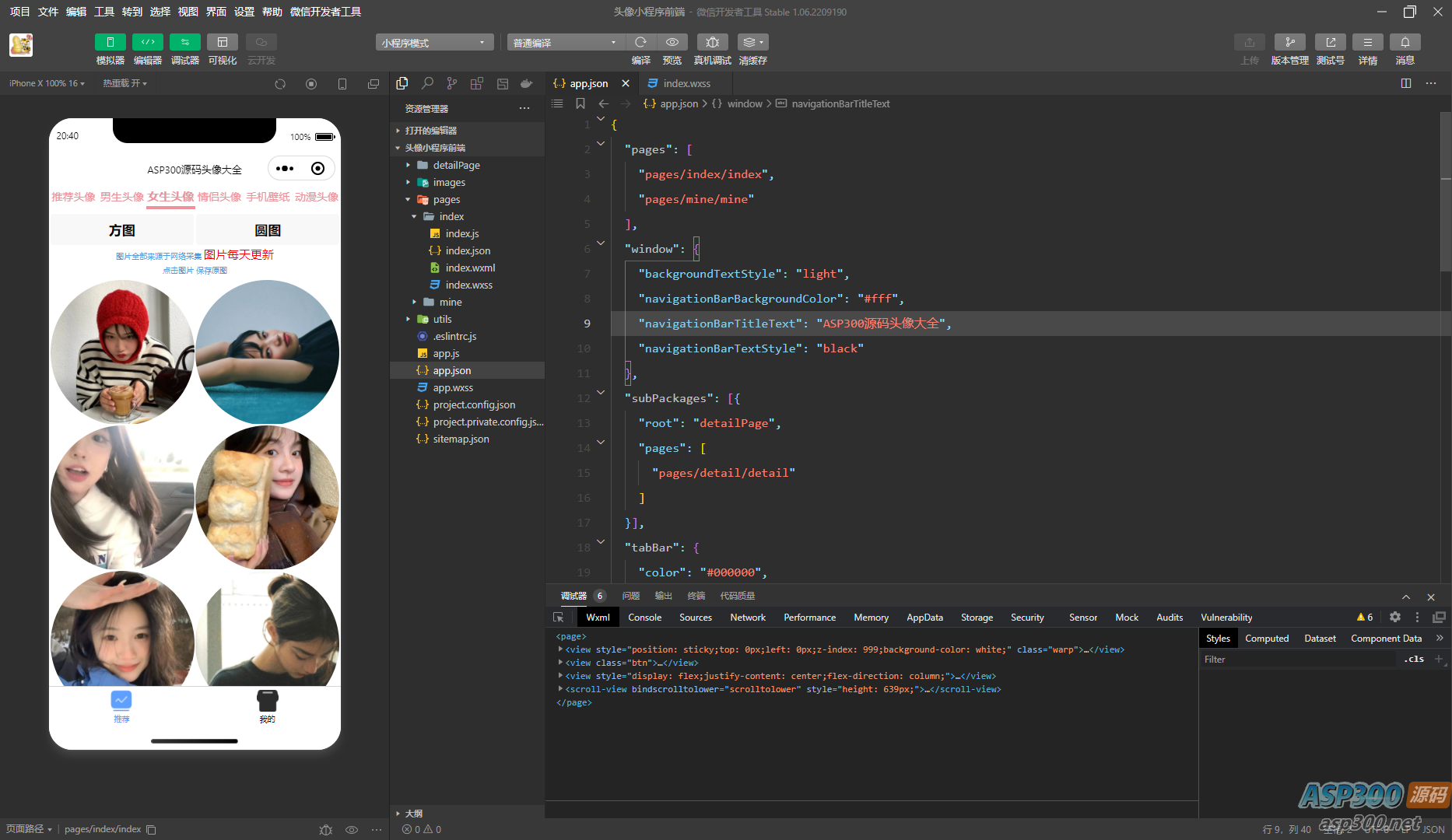This screenshot has height=840, width=1452.
Task: Toggle the Editor panel button
Action: (147, 43)
